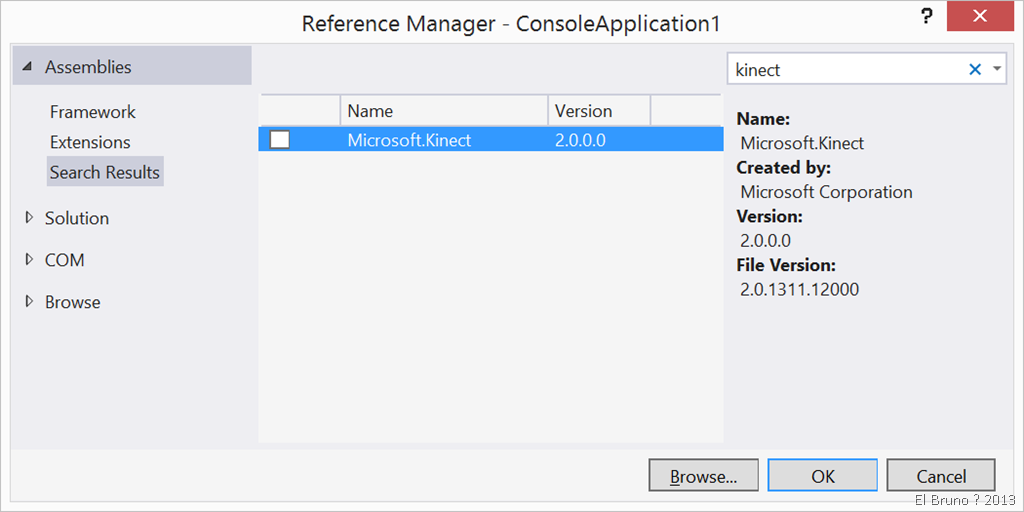Expand the Browse category arrow in sidebar

point(29,302)
